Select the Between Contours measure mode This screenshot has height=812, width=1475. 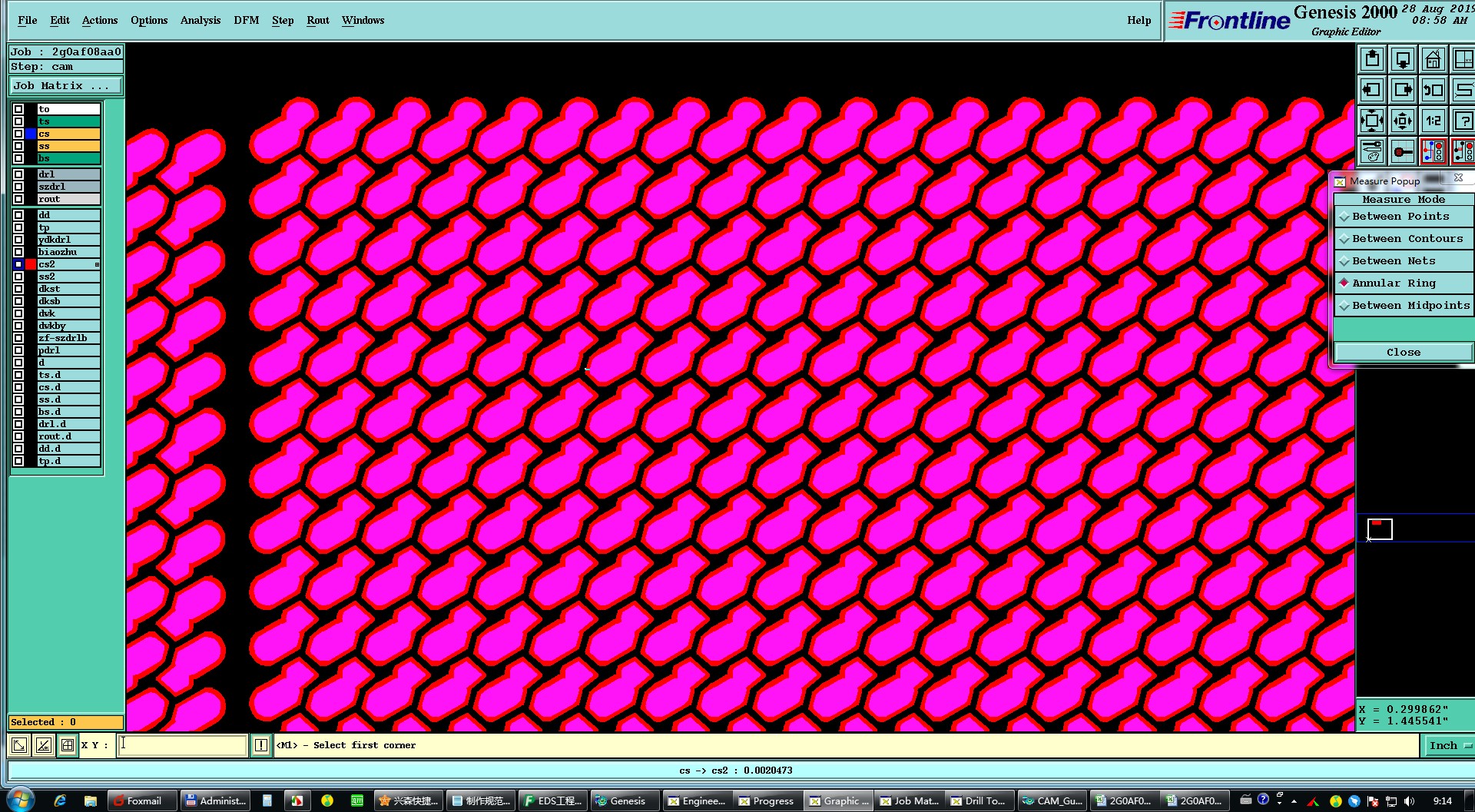click(1403, 239)
